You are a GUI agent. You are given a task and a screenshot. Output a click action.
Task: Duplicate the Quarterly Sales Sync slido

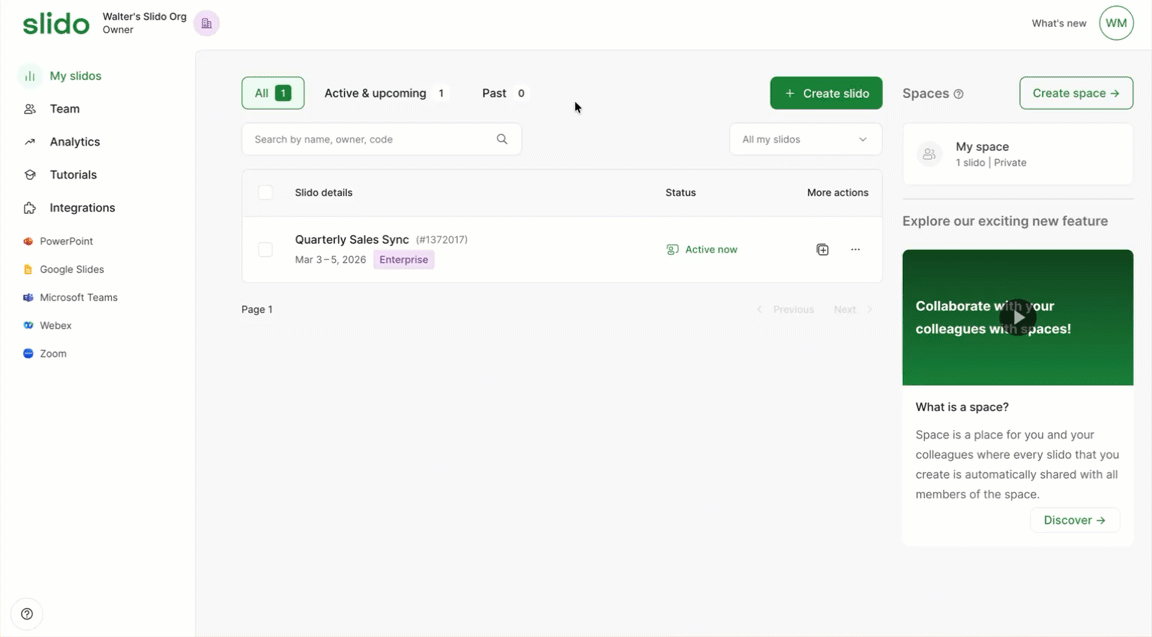822,250
